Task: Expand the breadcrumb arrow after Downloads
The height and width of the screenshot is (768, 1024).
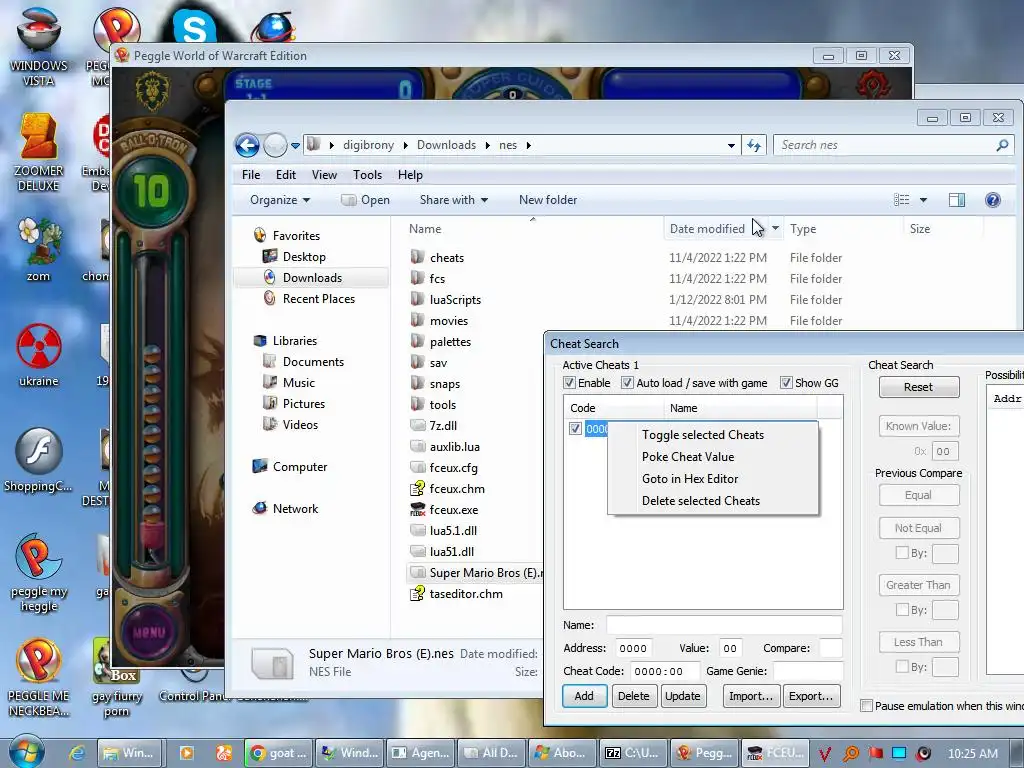Action: pyautogui.click(x=487, y=145)
